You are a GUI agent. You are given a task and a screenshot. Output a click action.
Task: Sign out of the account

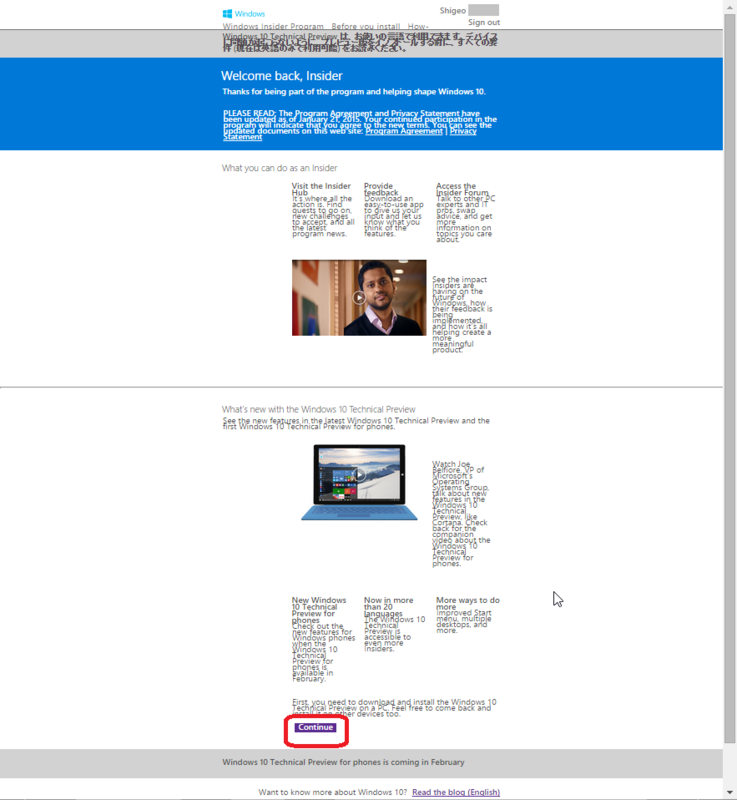click(x=484, y=22)
